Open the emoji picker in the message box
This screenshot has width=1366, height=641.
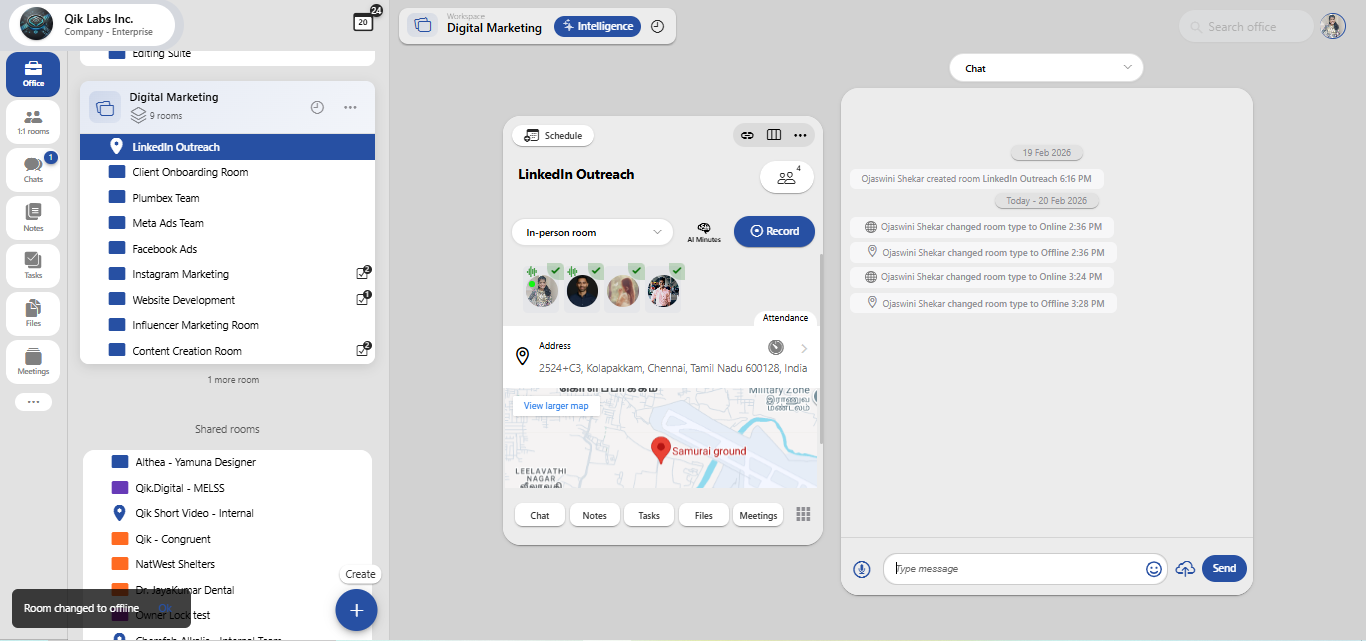(1154, 569)
